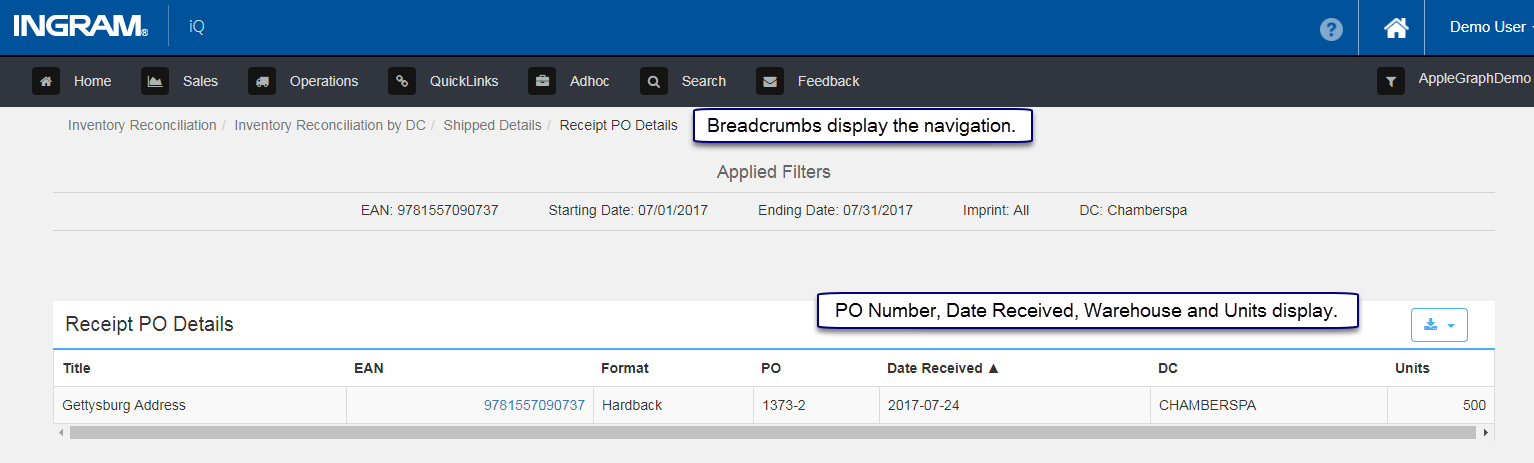Click the Applied Filters heading

pyautogui.click(x=774, y=172)
